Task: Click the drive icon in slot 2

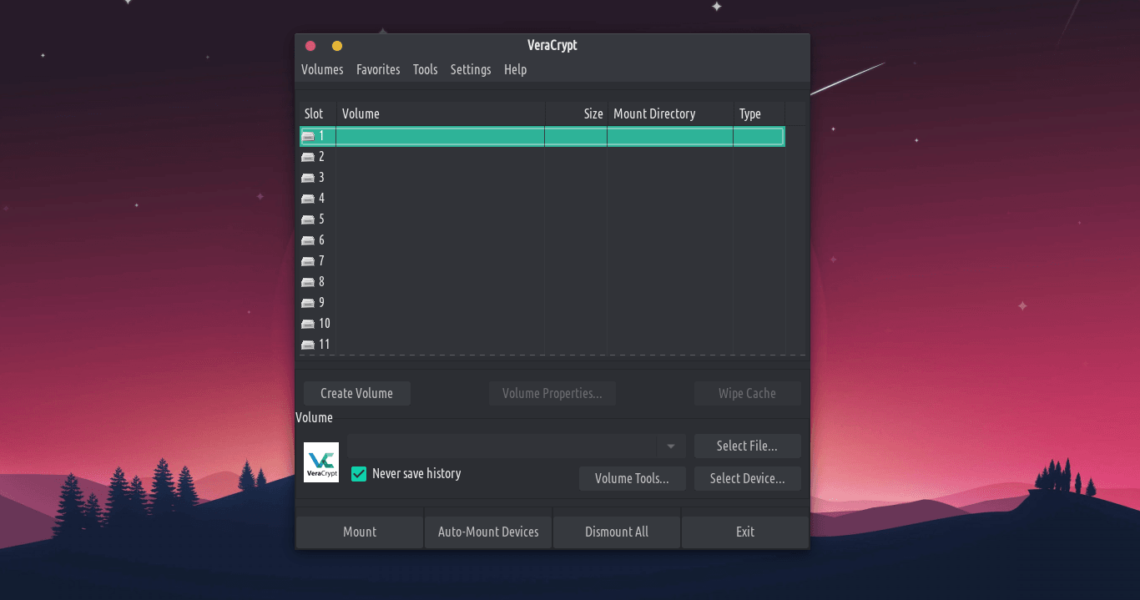Action: (309, 157)
